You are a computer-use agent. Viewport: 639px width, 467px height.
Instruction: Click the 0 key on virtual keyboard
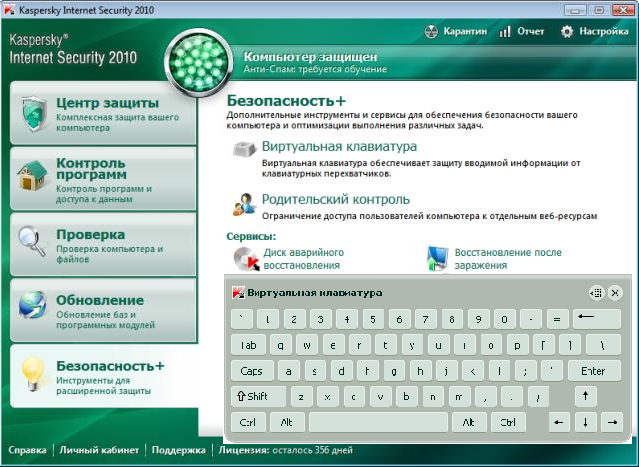click(x=505, y=319)
